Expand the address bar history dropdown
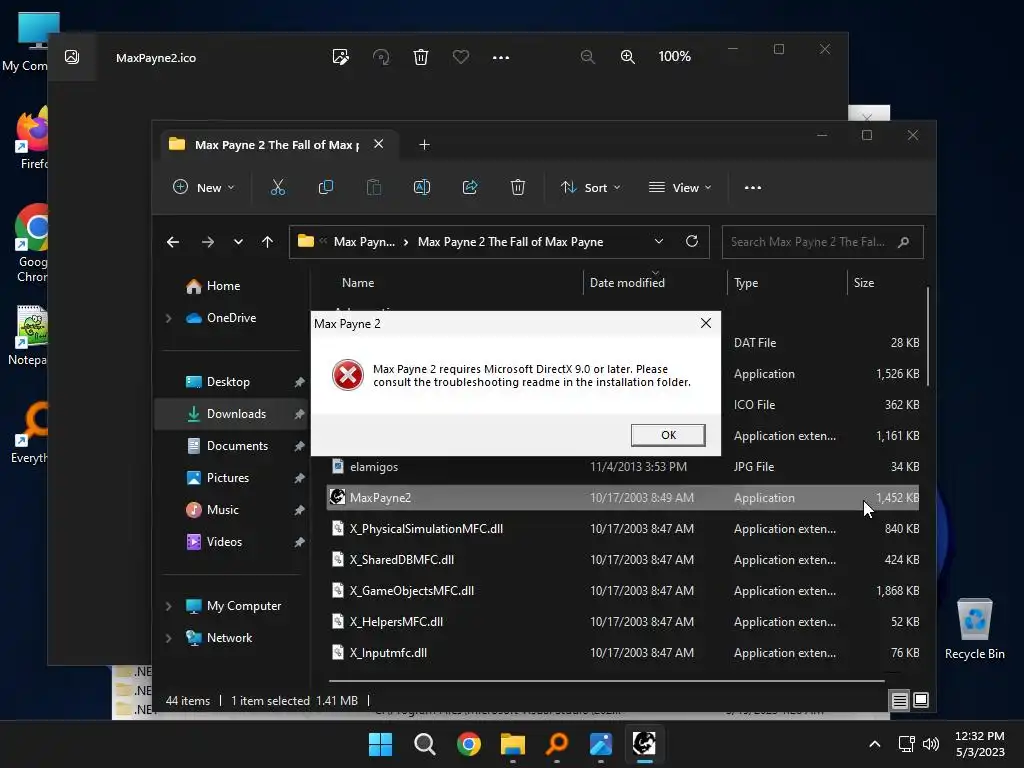 (658, 242)
